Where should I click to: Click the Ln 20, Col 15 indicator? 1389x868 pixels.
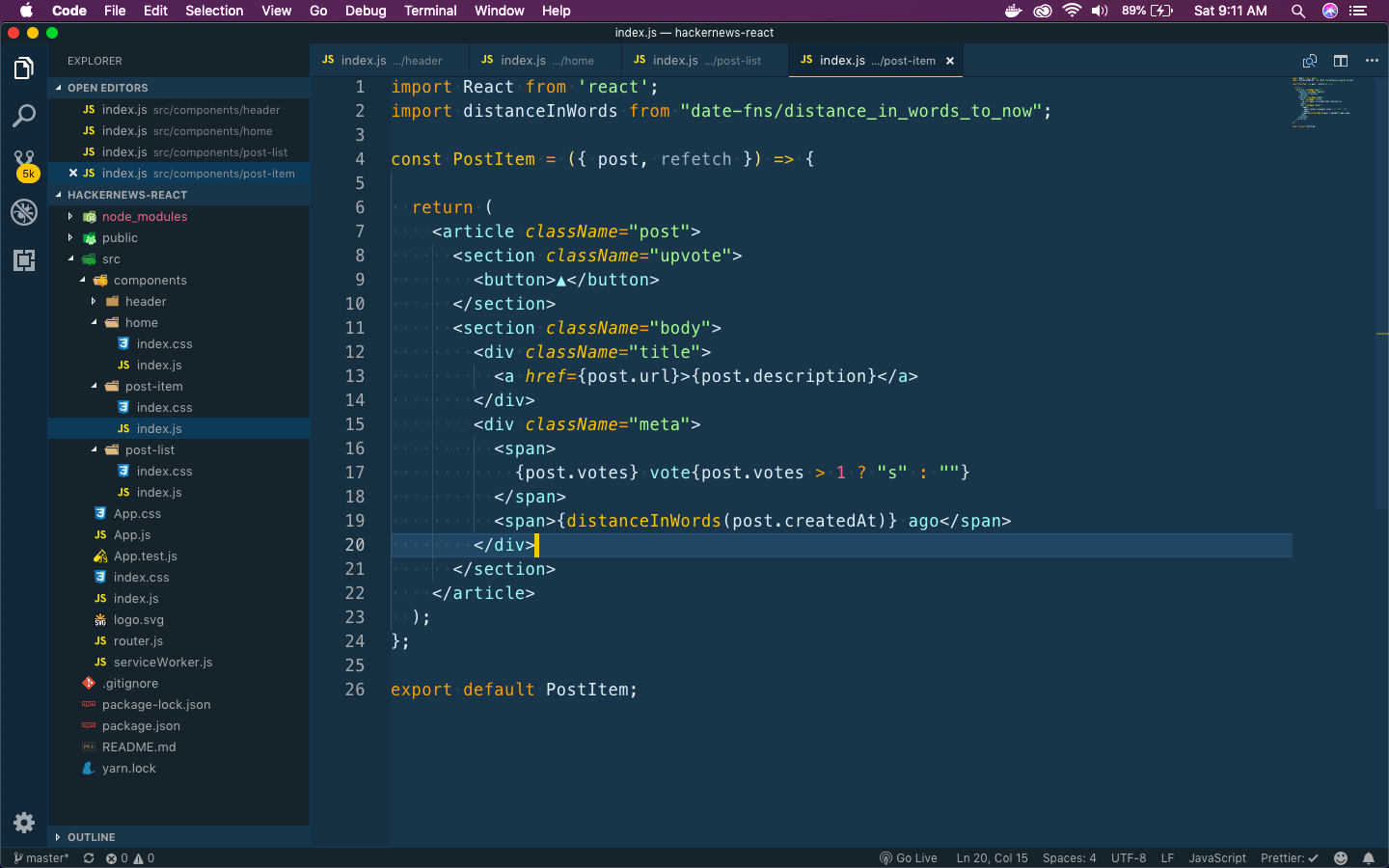click(992, 858)
